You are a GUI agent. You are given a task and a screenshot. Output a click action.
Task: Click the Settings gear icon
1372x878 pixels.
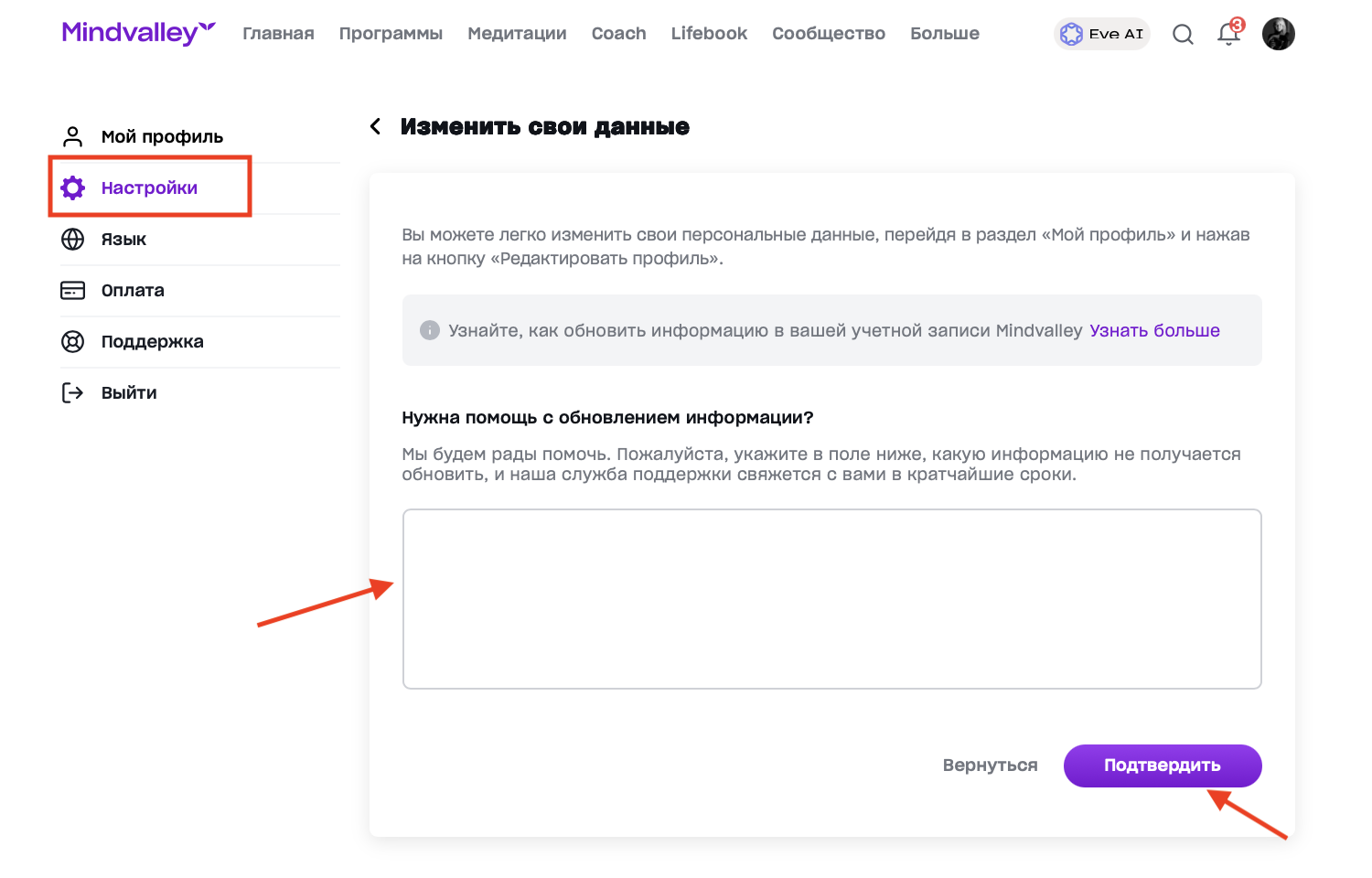click(73, 187)
